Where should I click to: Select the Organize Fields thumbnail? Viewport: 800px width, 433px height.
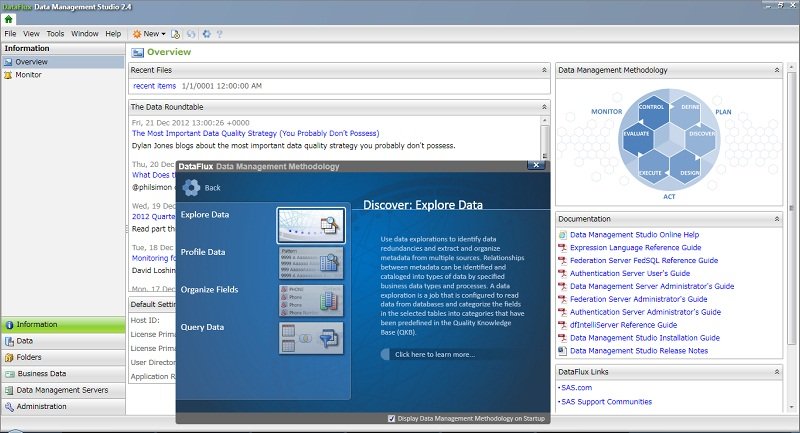click(x=311, y=300)
